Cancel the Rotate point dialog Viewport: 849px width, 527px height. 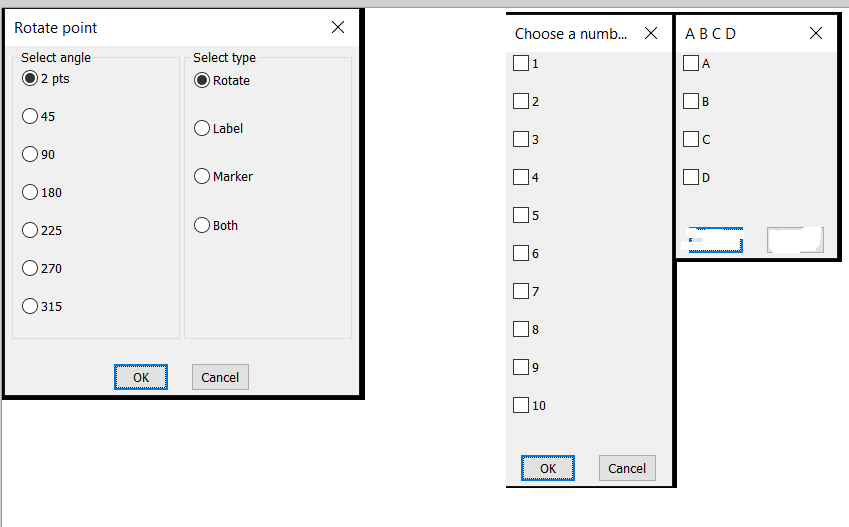(220, 377)
